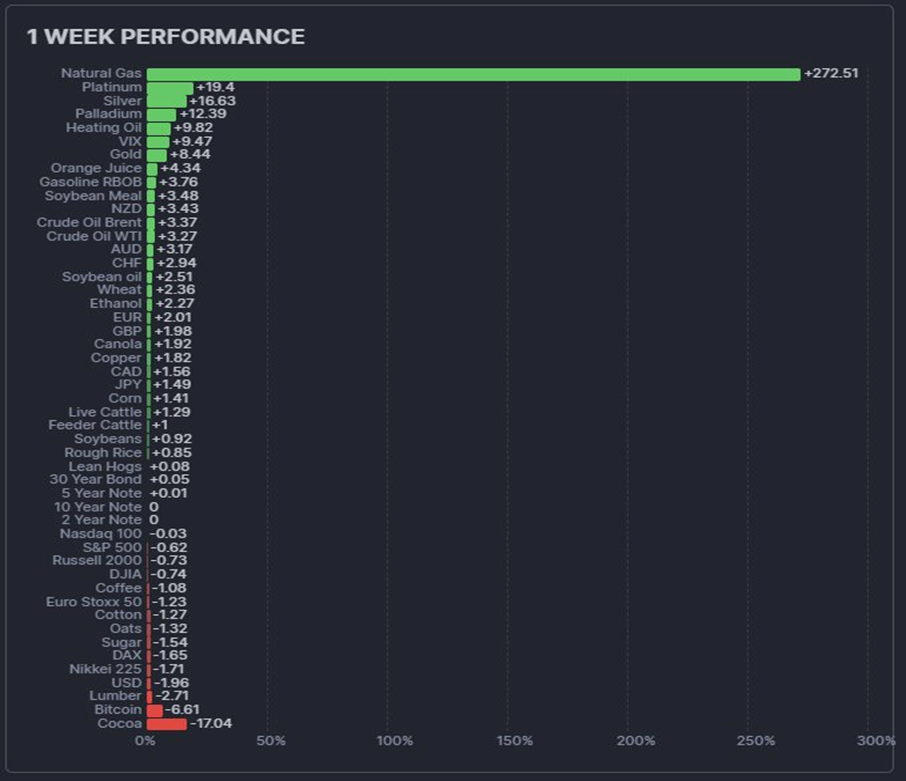Select the Bitcoin red bar
Viewport: 906px width, 781px height.
tap(154, 710)
